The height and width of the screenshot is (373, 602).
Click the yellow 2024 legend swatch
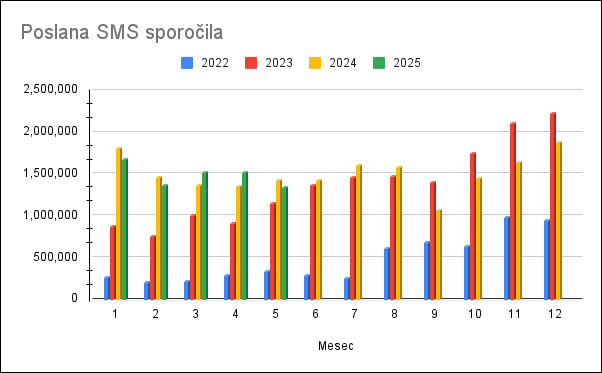pos(315,63)
